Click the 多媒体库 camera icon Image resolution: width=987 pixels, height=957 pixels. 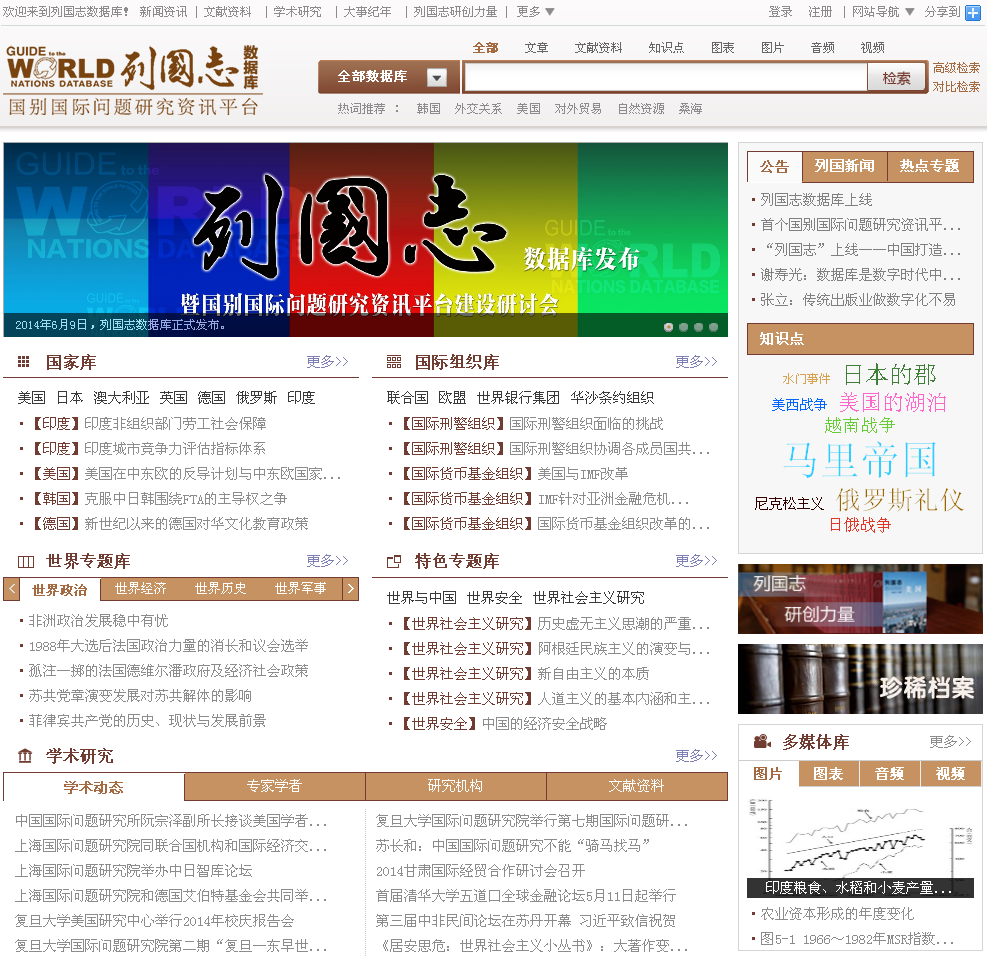pos(762,742)
